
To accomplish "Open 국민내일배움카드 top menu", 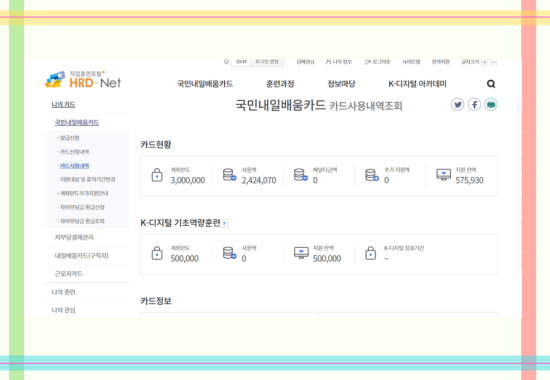I will coord(205,84).
